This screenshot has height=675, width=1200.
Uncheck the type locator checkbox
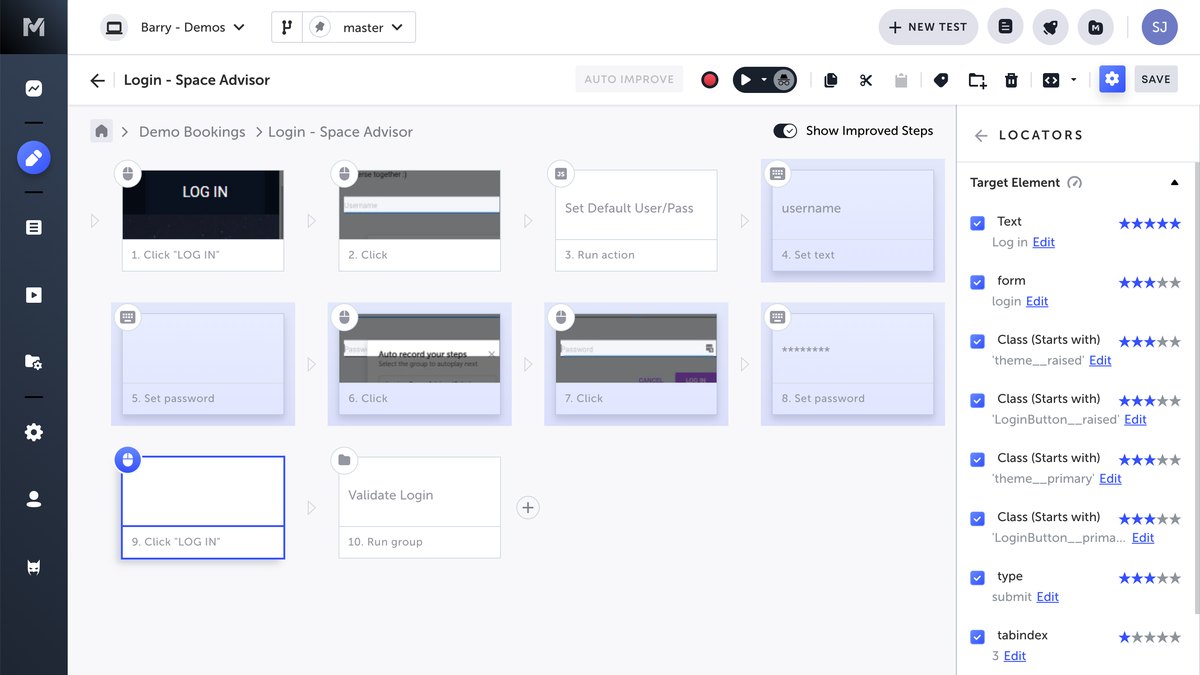[x=978, y=578]
